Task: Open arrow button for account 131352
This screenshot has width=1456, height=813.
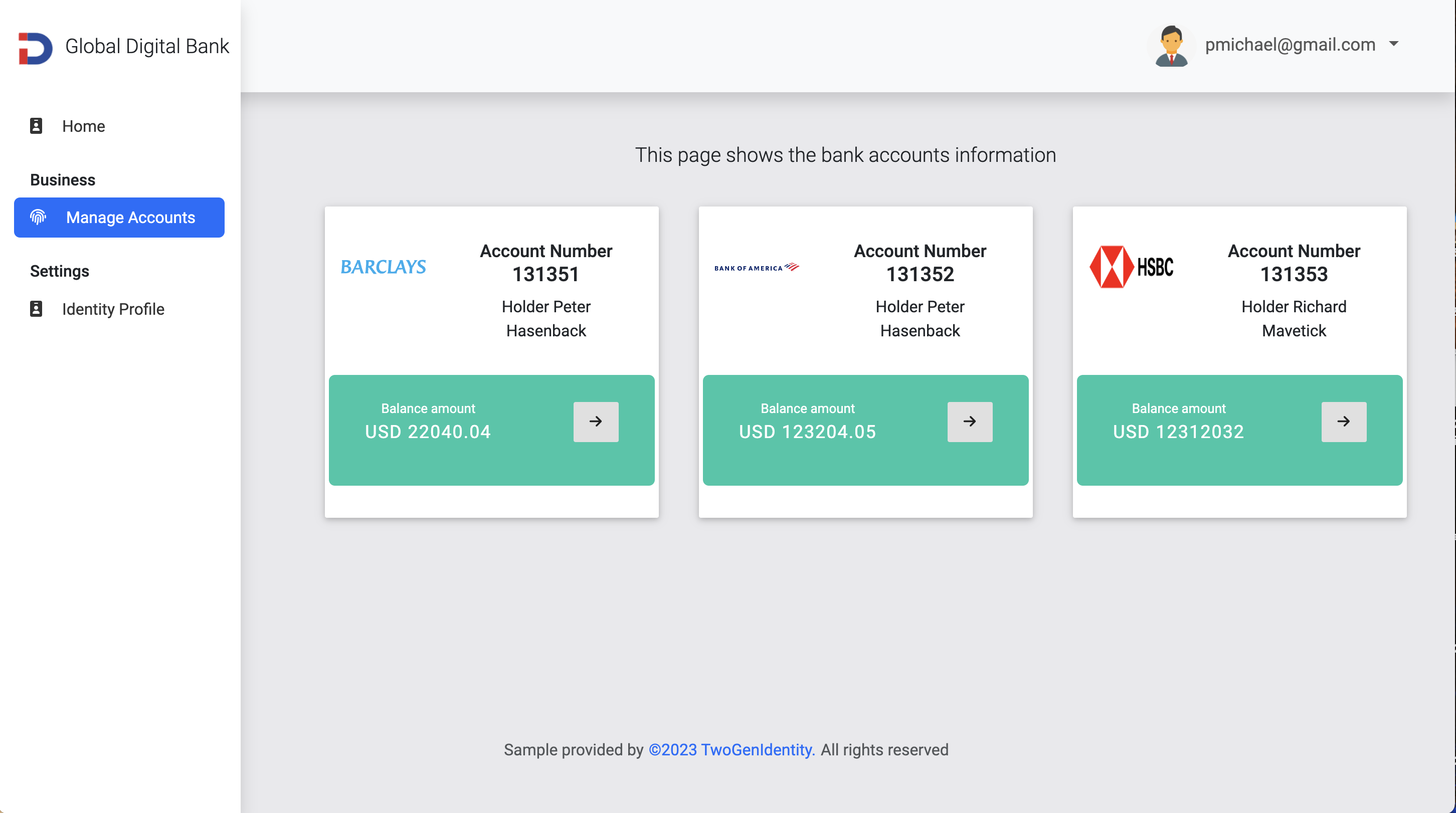Action: point(969,422)
